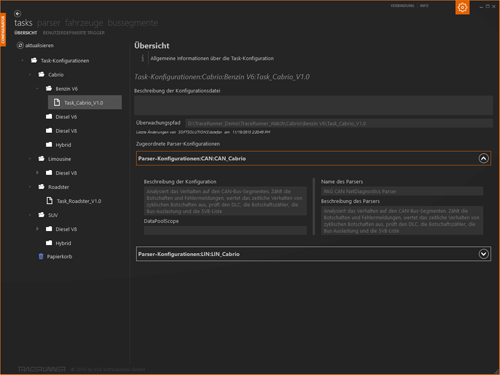Click the DataPoolScope field
Screen dimensions: 500x375
point(225,230)
